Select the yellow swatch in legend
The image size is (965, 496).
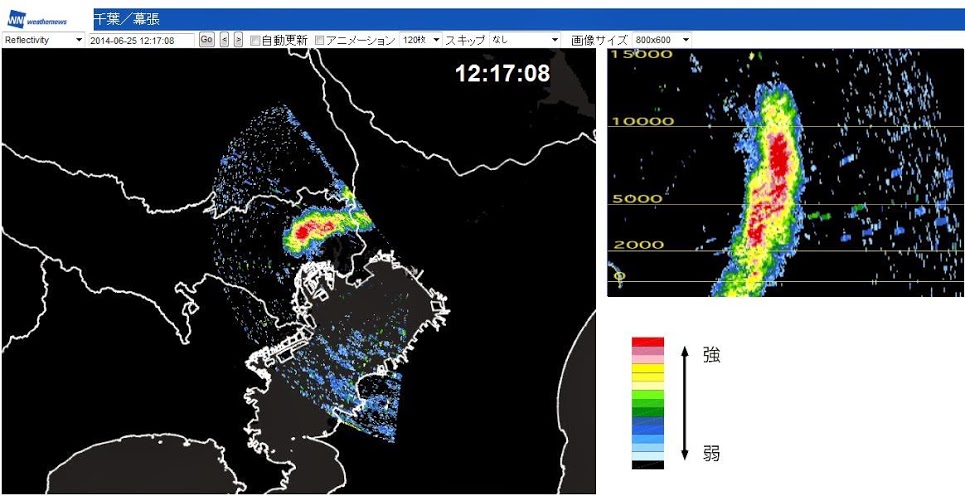648,369
